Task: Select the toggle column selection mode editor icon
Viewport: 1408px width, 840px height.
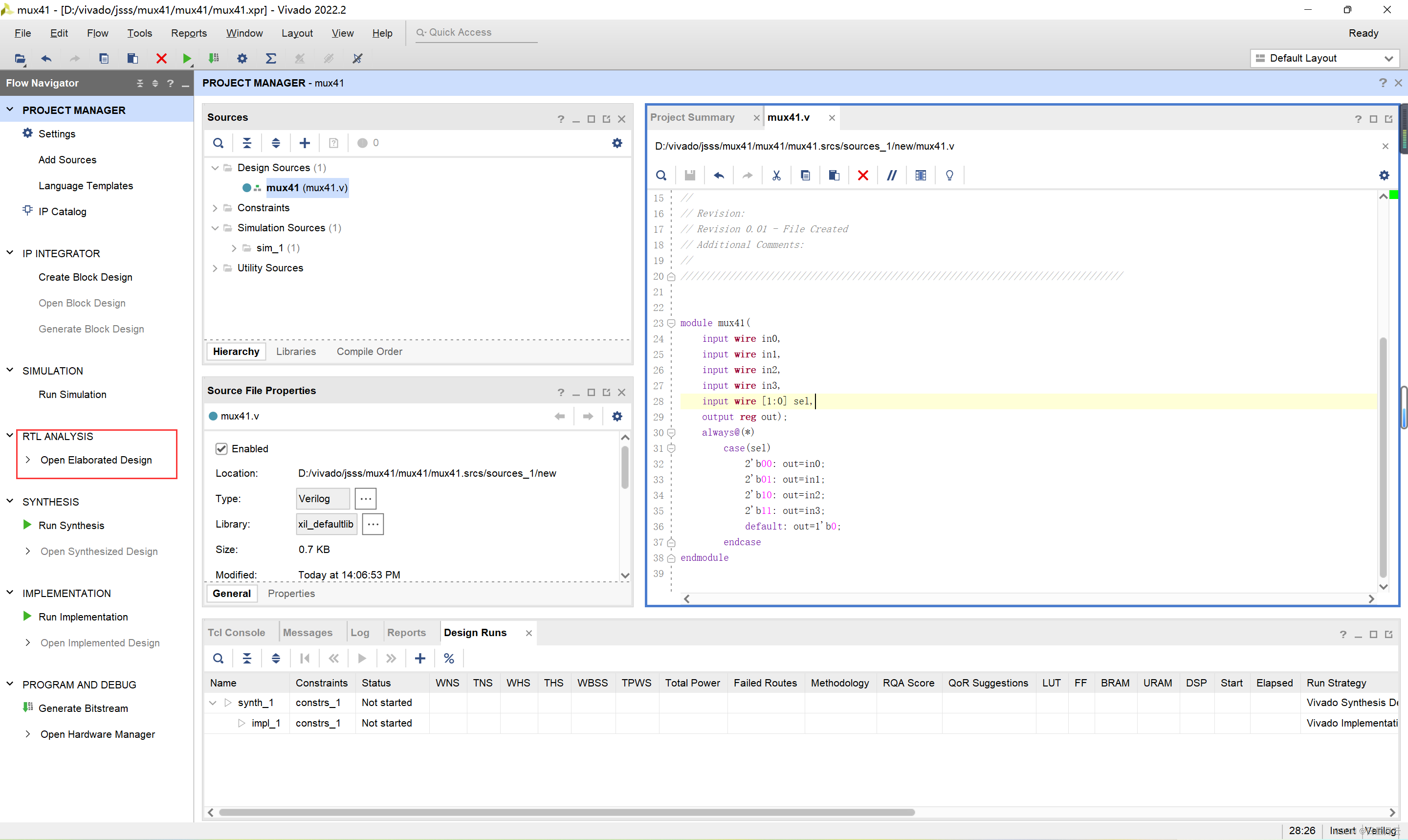Action: [920, 175]
